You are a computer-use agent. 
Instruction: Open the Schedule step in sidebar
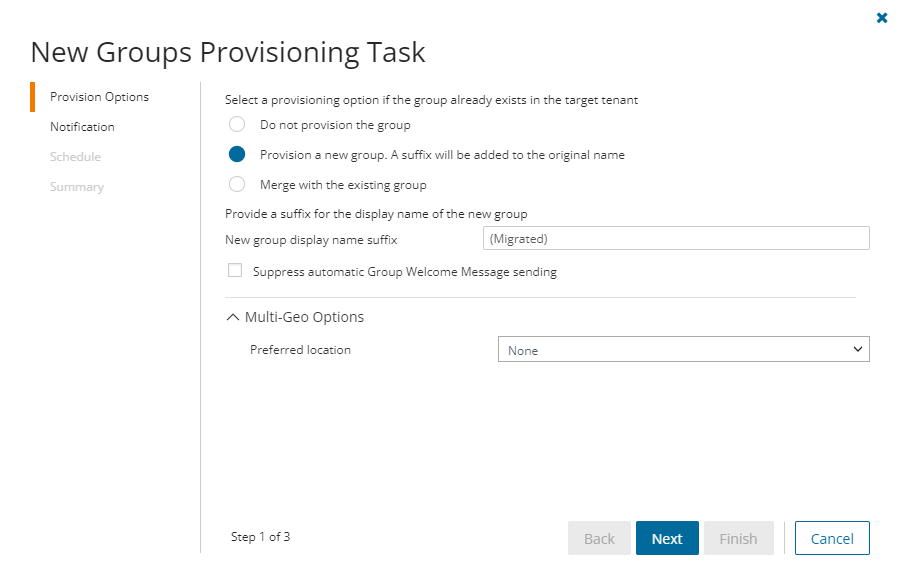click(x=75, y=157)
